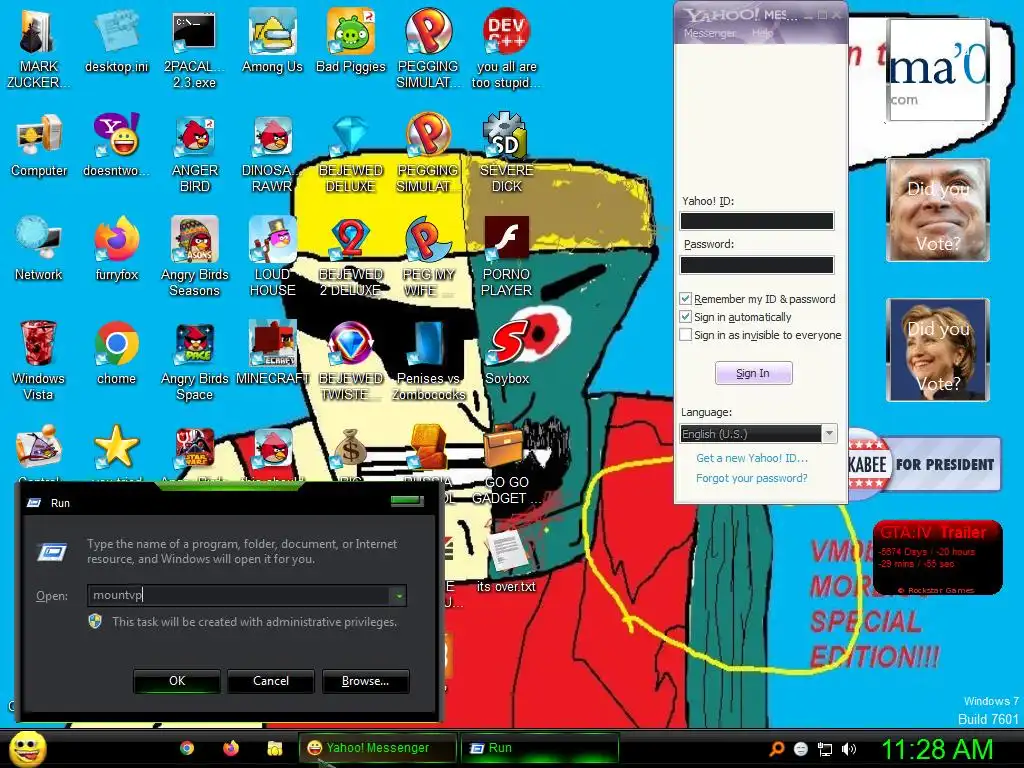Enable Sign in as invisible to everyone
Viewport: 1024px width, 768px height.
(685, 335)
